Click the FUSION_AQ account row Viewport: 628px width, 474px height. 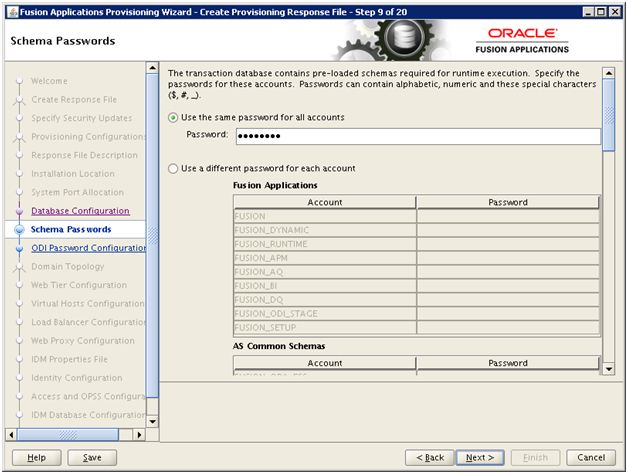point(416,272)
